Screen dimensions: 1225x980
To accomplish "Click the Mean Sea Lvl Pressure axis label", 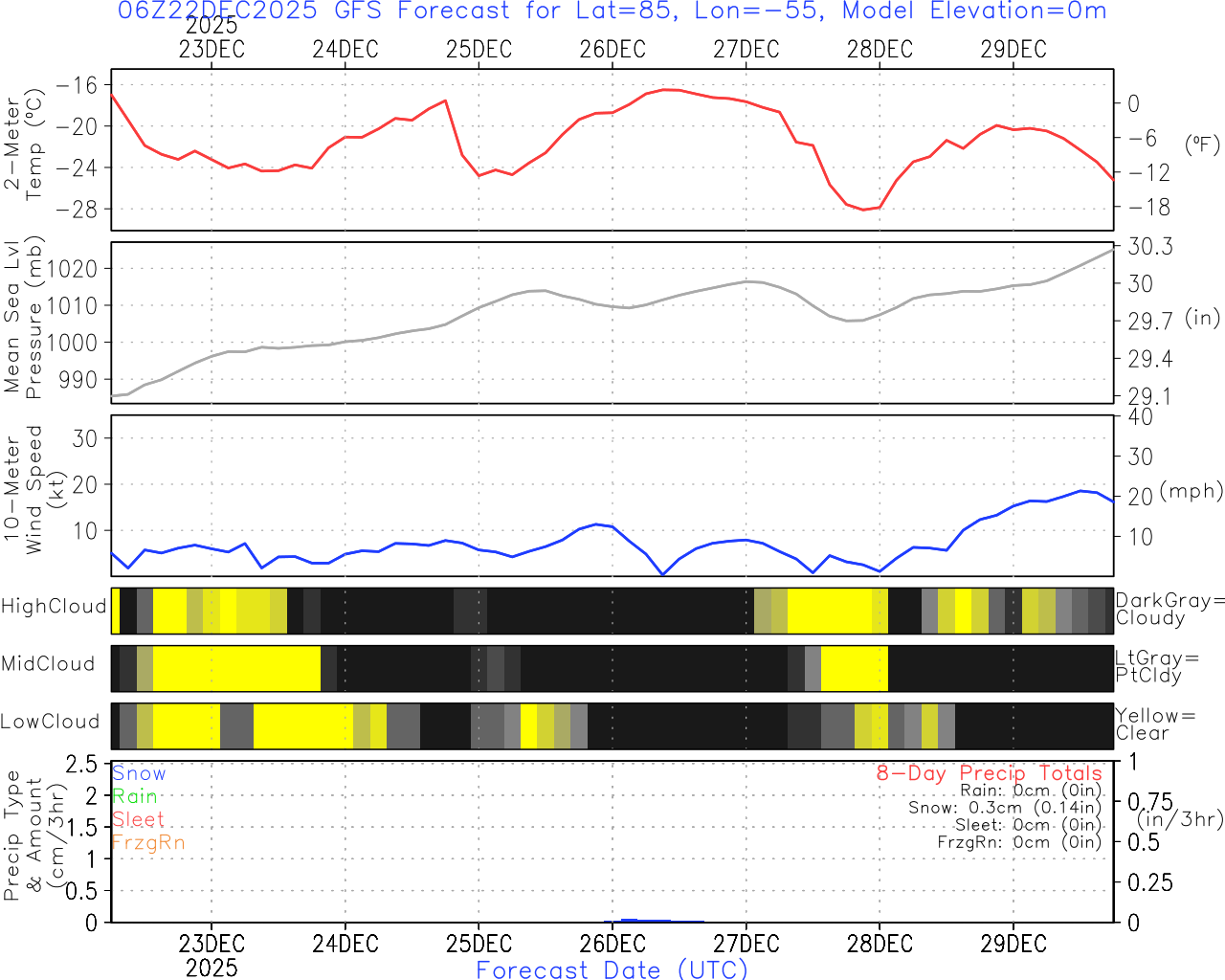I will pos(24,319).
